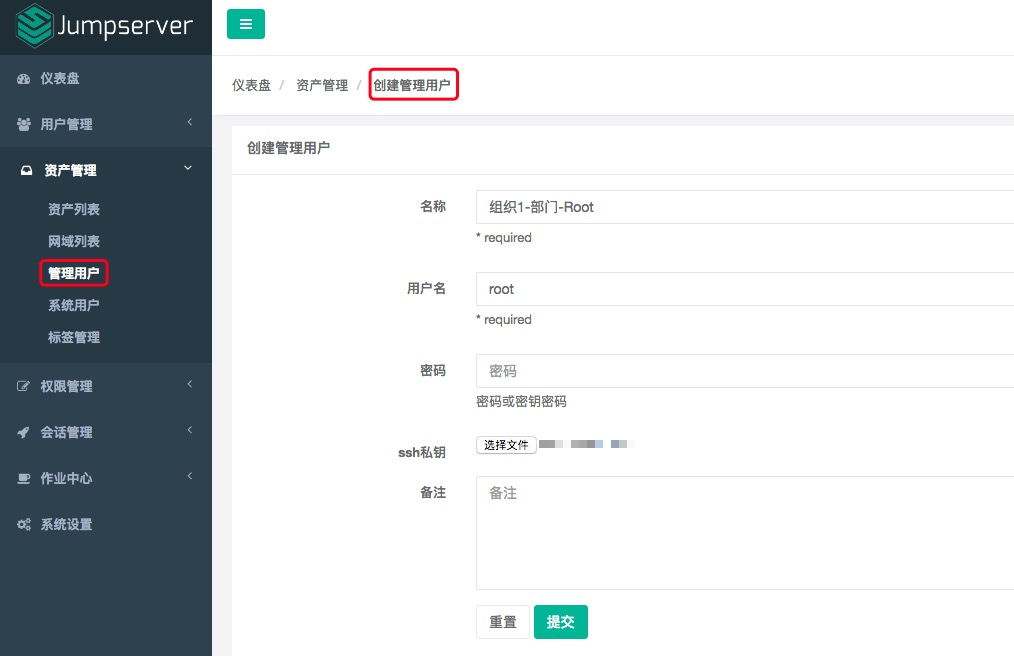Image resolution: width=1014 pixels, height=656 pixels.
Task: Go to 系统用户 submenu item
Action: click(x=74, y=305)
